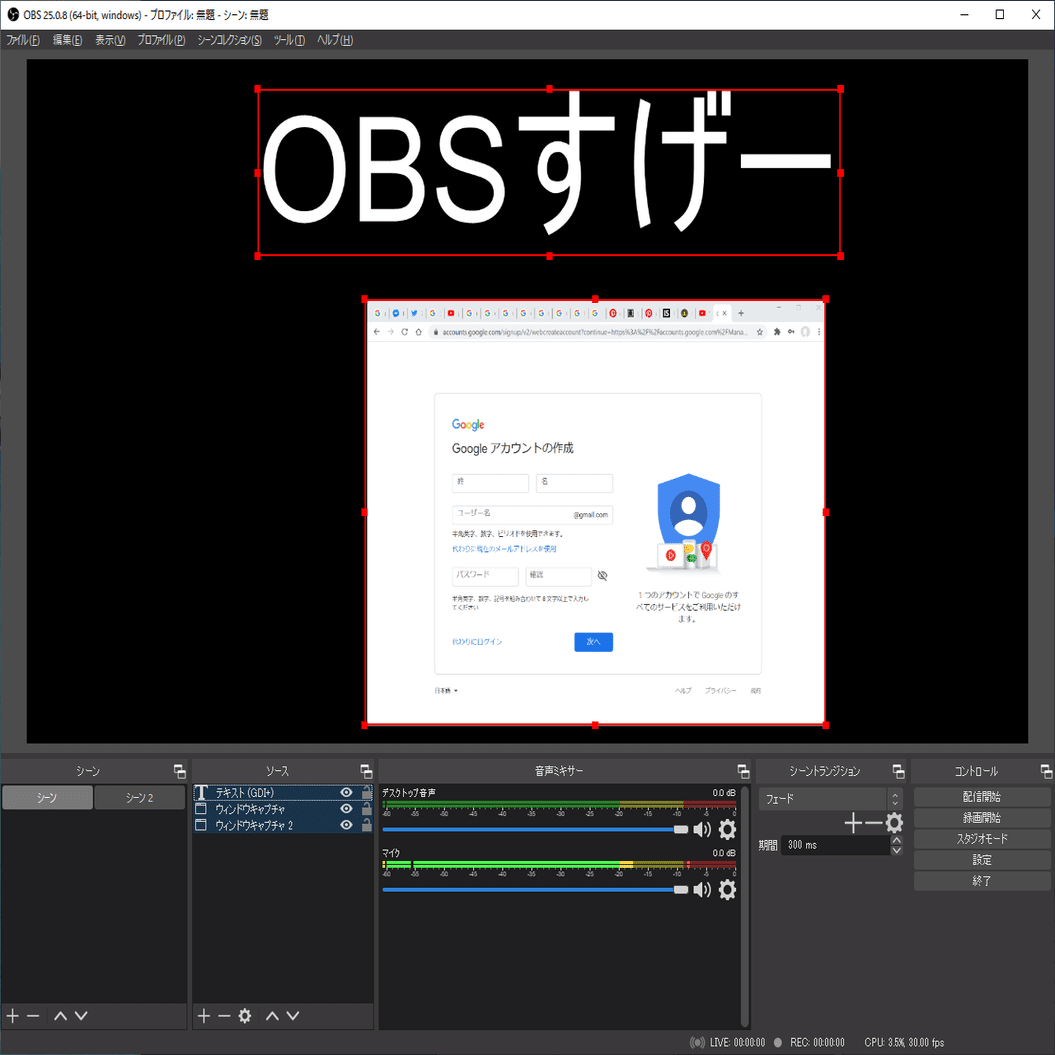
Task: Start streaming with 配信開始
Action: coord(982,797)
